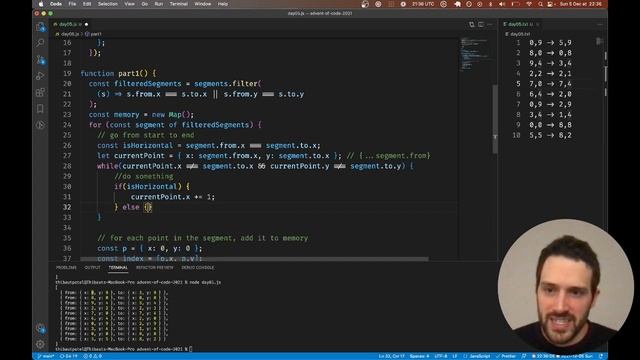The width and height of the screenshot is (640, 360).
Task: Open the LF end-of-line selector
Action: pos(455,356)
